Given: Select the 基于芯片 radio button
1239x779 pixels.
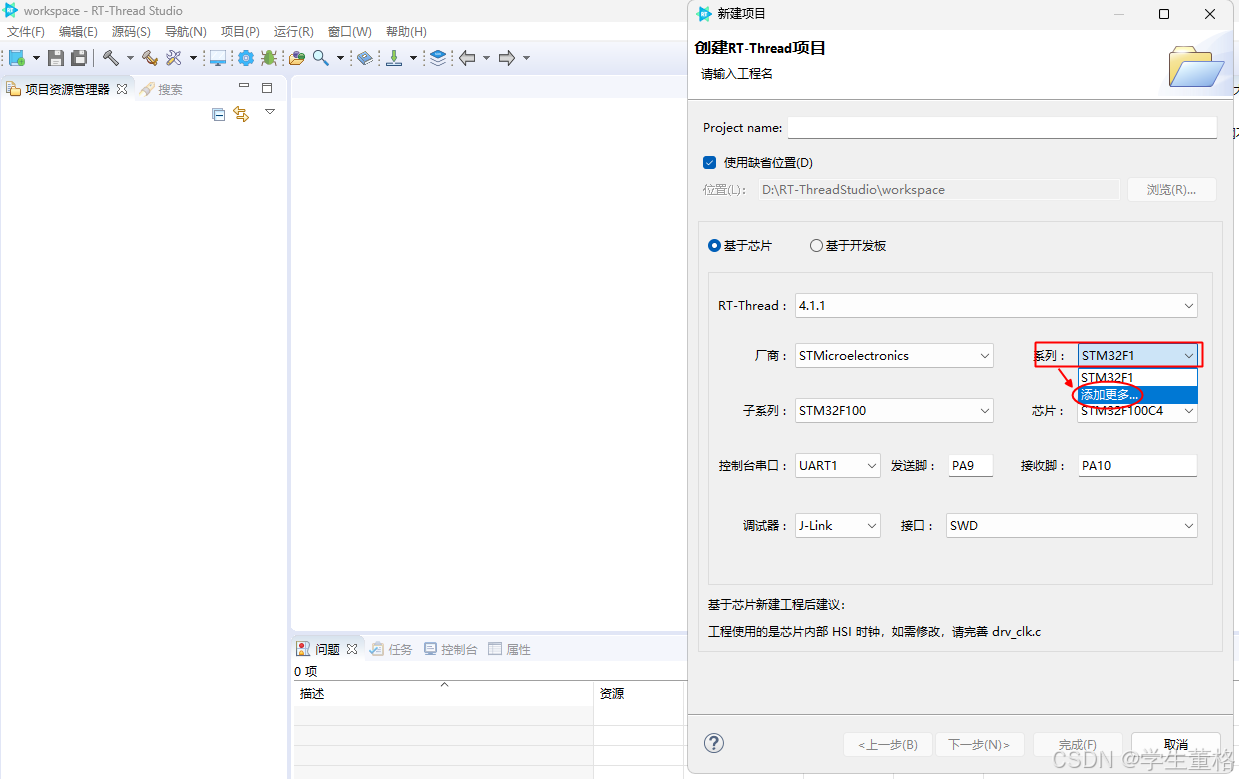Looking at the screenshot, I should coord(714,245).
